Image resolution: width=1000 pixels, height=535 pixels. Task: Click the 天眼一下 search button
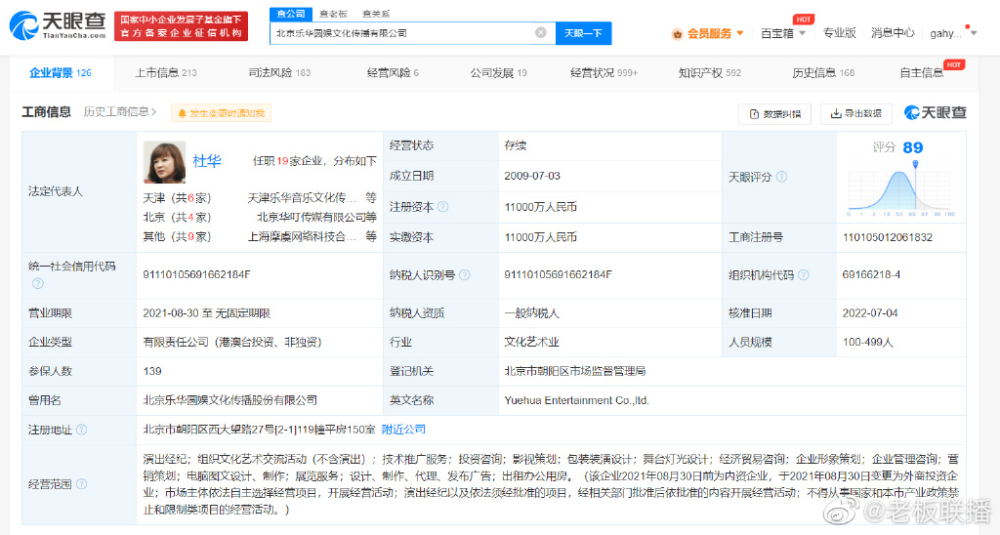(583, 33)
